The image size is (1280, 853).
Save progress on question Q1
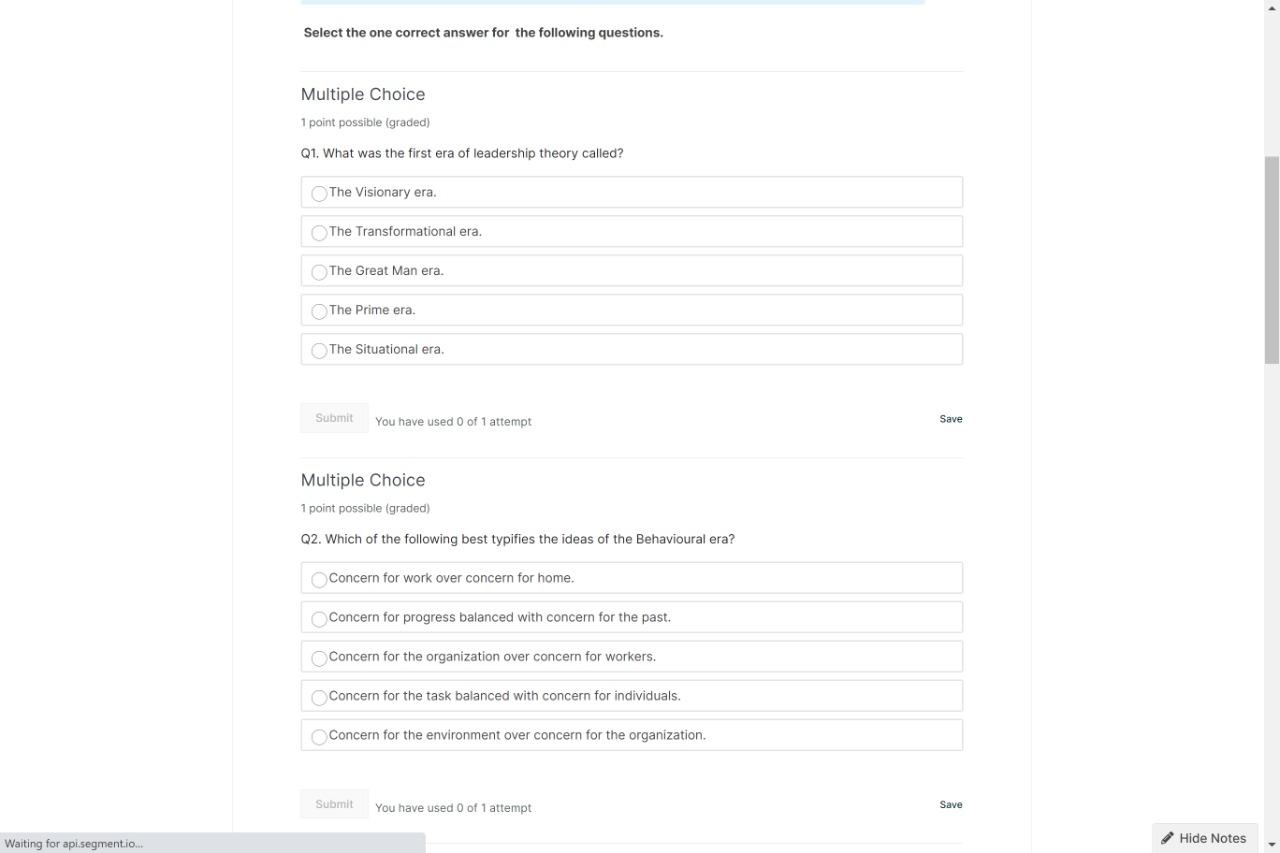[950, 418]
